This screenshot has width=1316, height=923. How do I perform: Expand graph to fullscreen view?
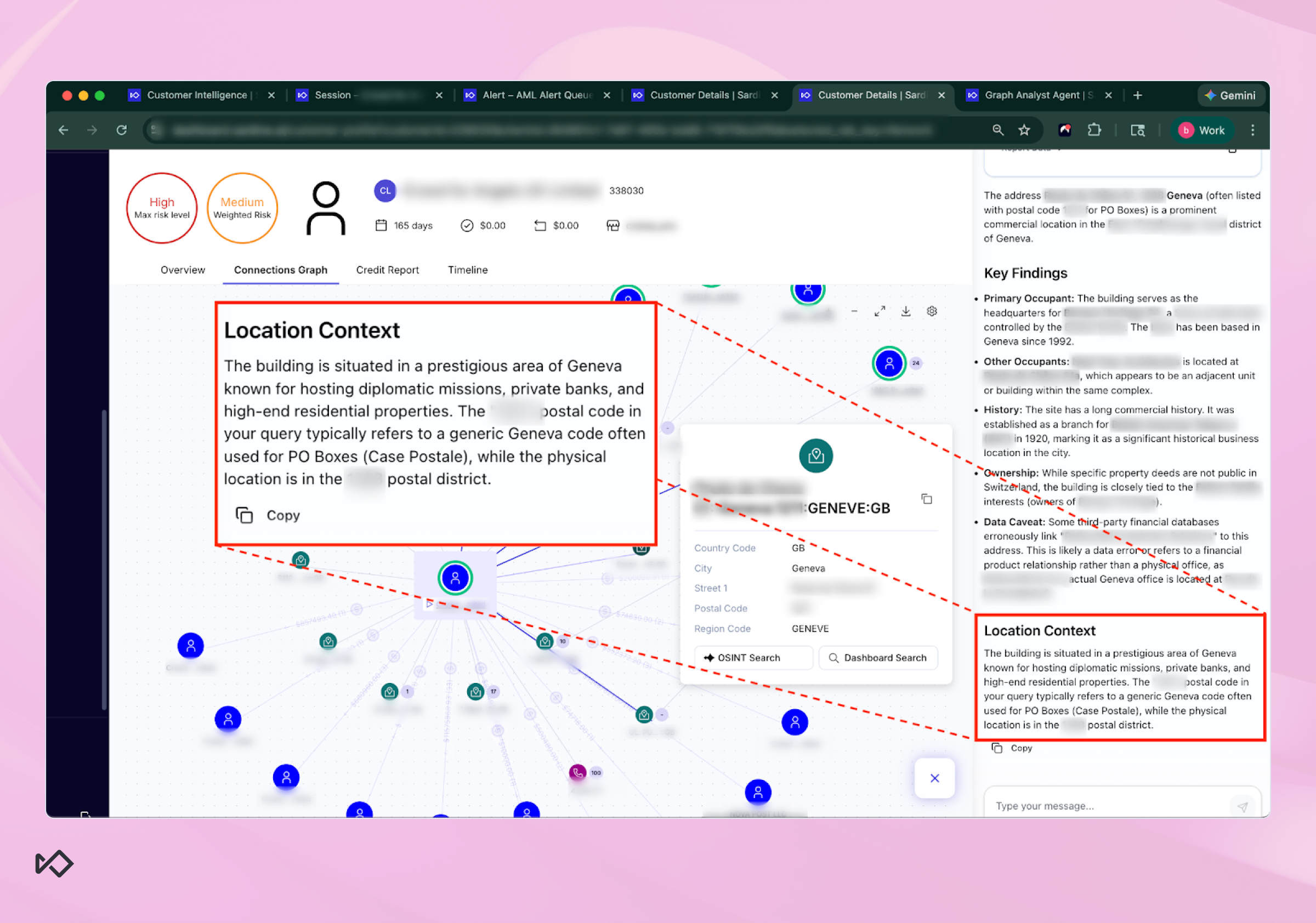(880, 311)
